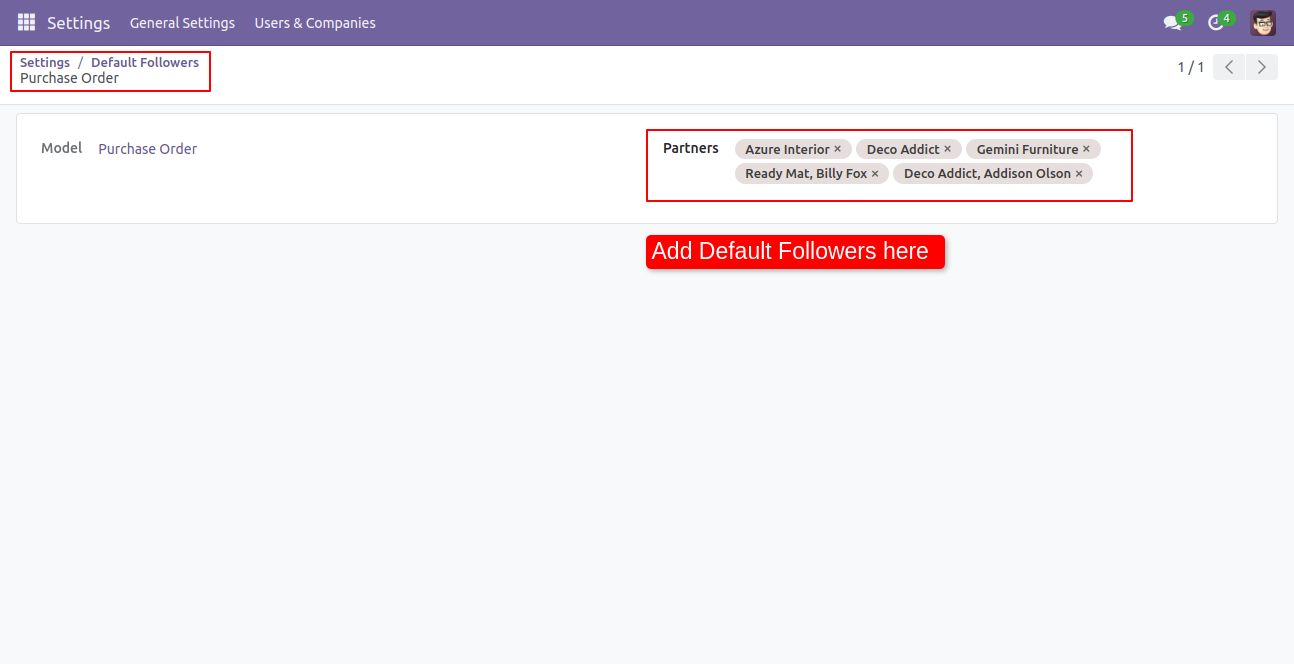This screenshot has height=664, width=1294.
Task: Click the Deco Addict tag text
Action: [903, 149]
